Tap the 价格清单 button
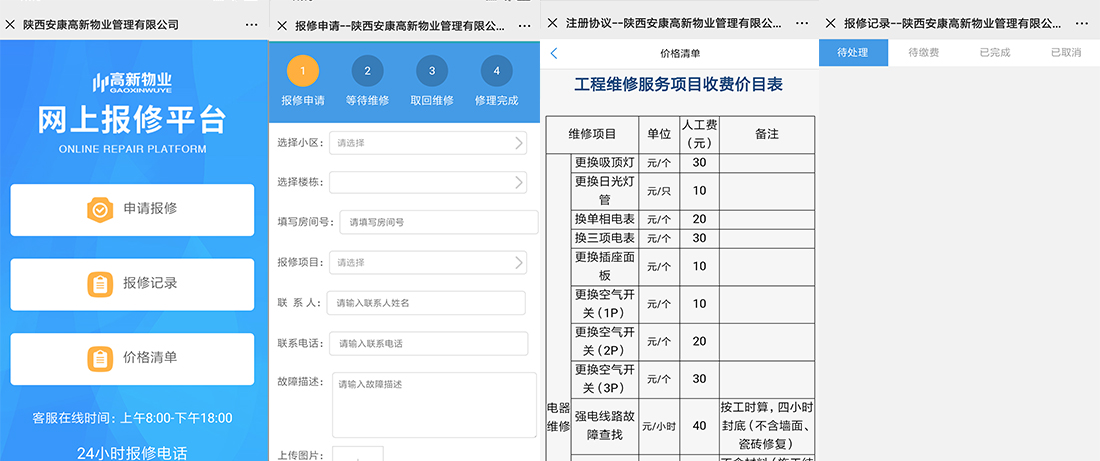 point(133,358)
